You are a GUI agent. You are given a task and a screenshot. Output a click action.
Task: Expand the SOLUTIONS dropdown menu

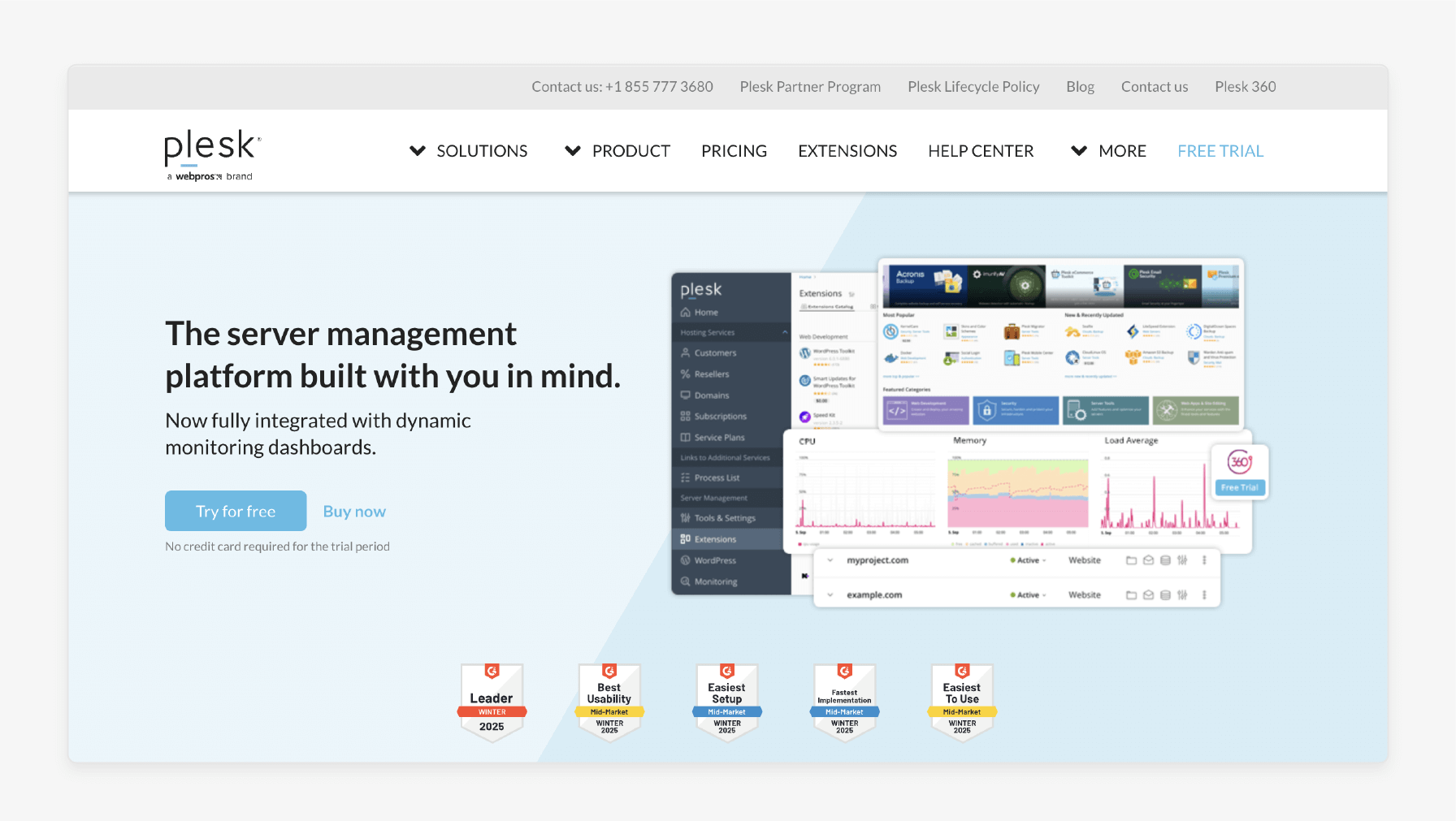point(469,151)
